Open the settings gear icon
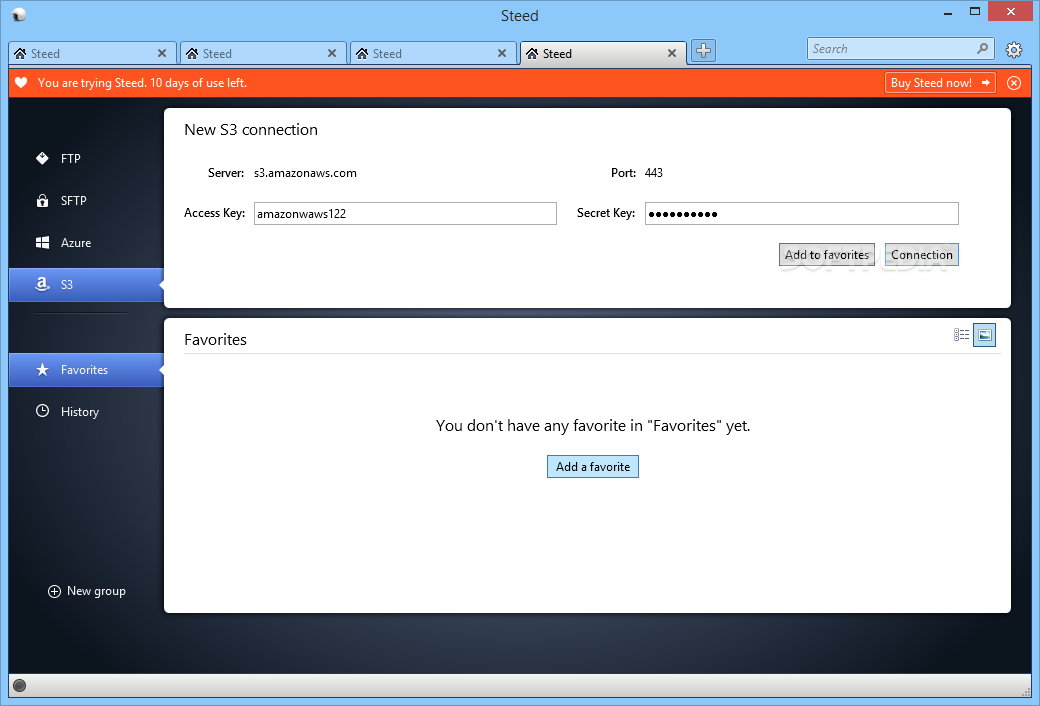Screen dimensions: 1040x706 click(x=1013, y=50)
